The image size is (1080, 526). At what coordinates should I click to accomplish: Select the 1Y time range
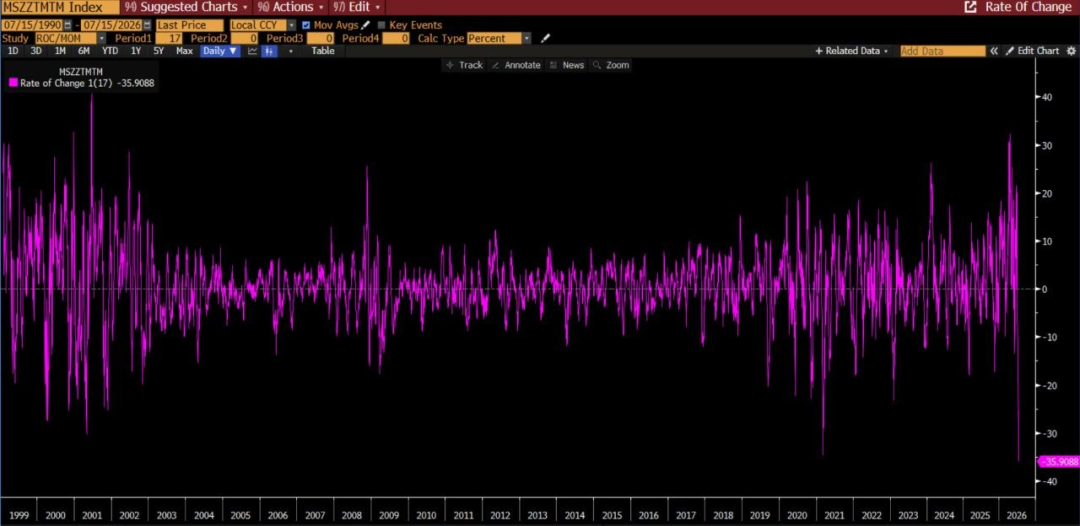pos(136,51)
